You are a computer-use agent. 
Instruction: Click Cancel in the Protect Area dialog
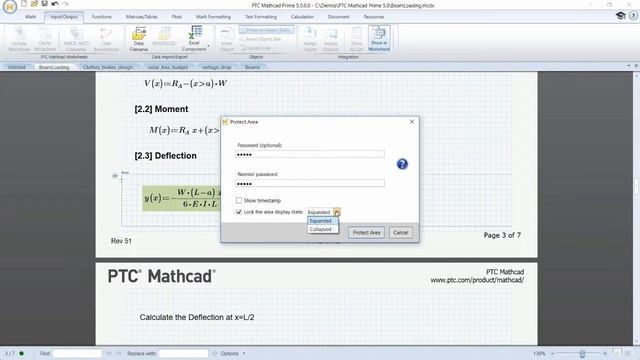[400, 233]
